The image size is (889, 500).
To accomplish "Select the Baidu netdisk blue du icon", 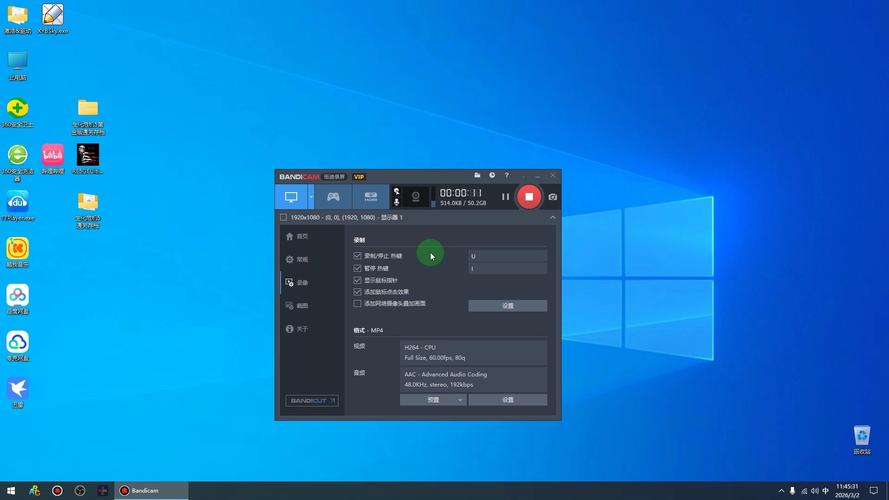I will click(18, 206).
